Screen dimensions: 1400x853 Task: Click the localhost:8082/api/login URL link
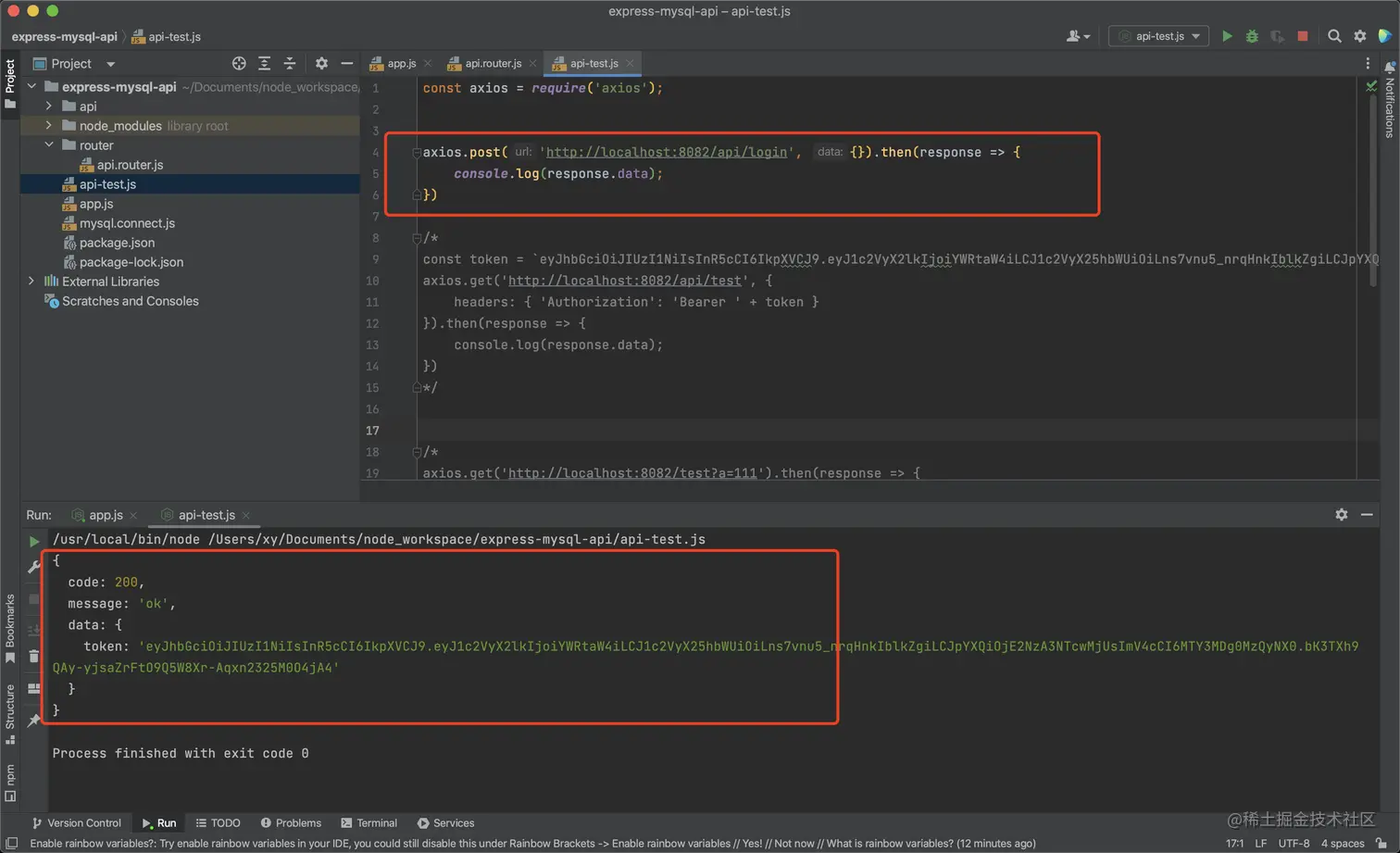point(667,152)
